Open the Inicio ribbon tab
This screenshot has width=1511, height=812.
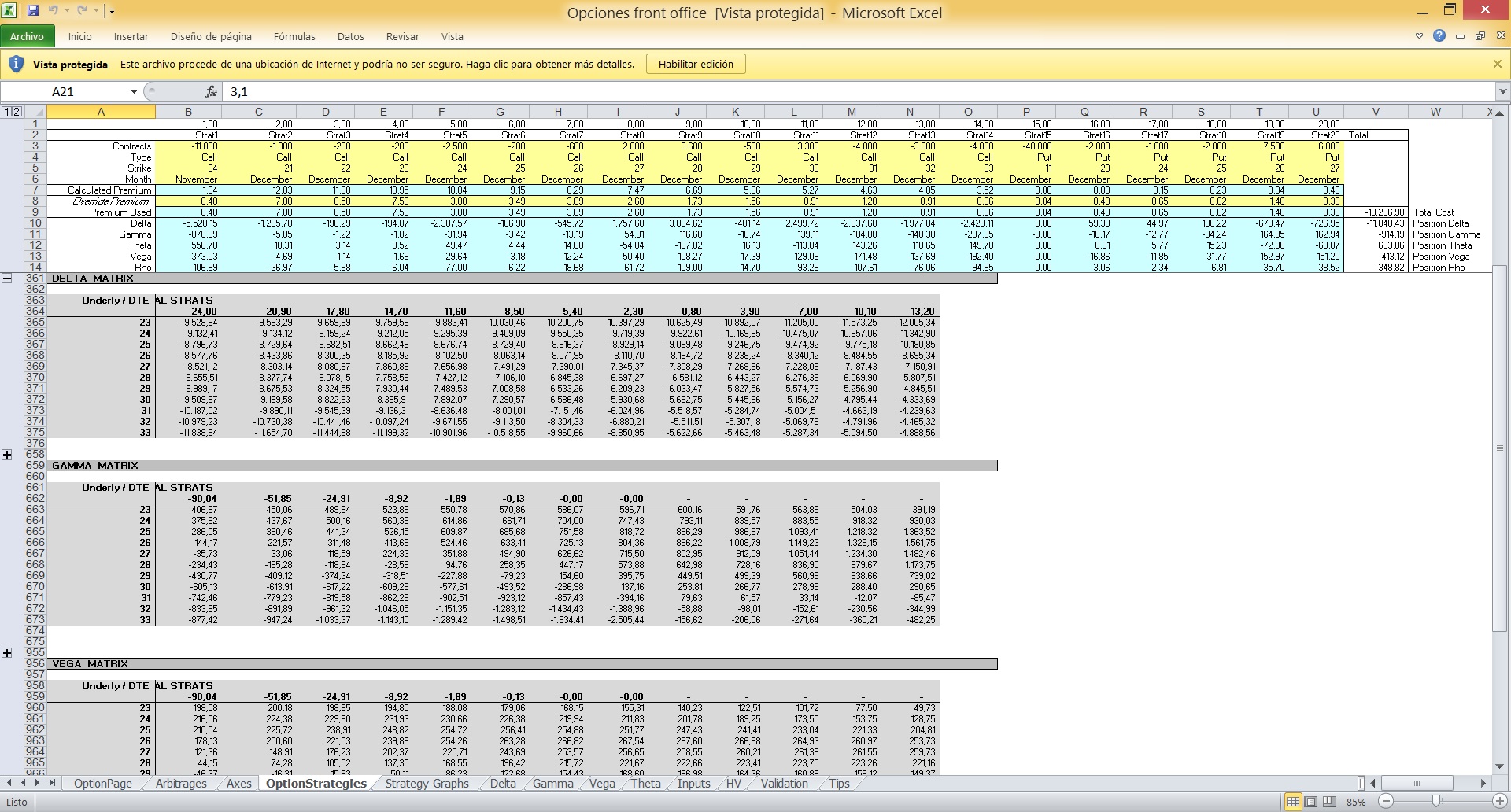(79, 36)
